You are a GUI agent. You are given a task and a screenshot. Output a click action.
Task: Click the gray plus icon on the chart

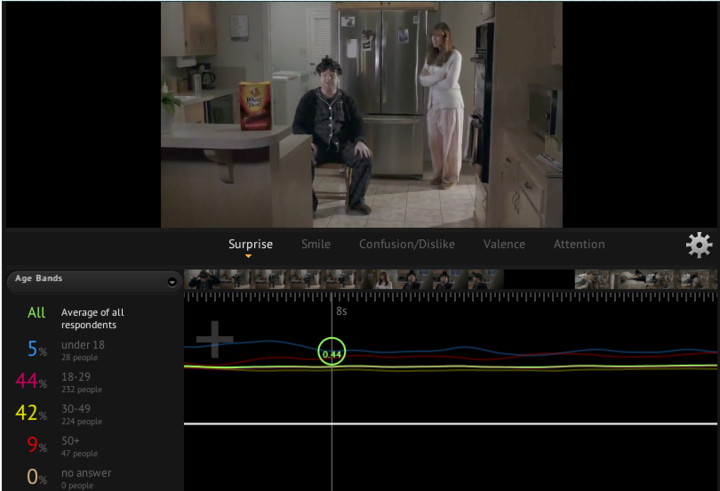click(x=214, y=339)
